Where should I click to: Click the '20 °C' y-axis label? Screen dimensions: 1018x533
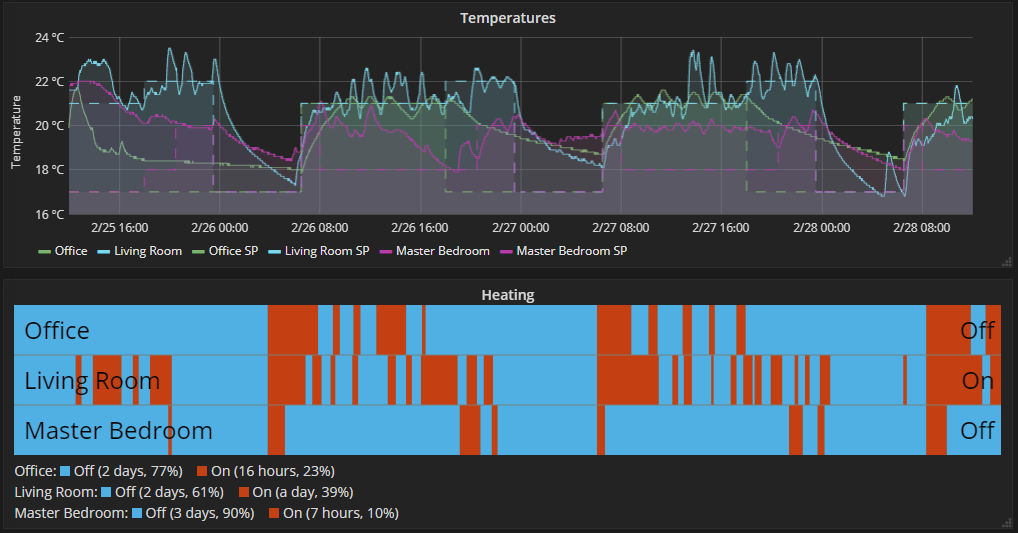(49, 126)
